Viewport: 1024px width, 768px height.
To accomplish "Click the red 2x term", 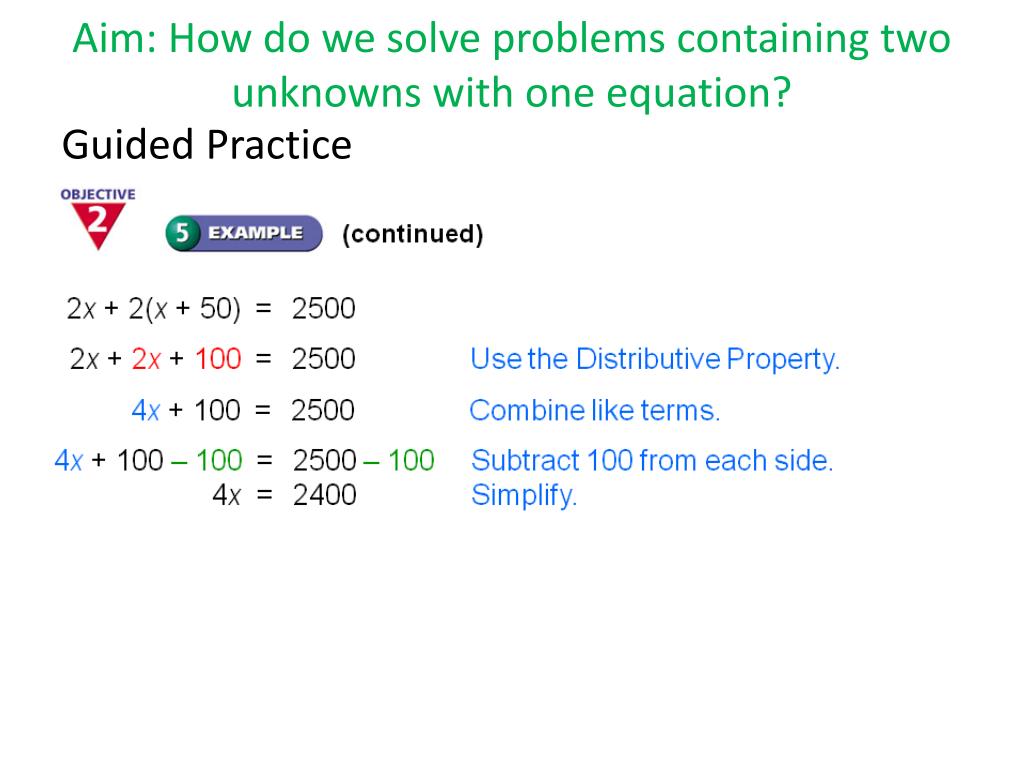I will point(146,359).
